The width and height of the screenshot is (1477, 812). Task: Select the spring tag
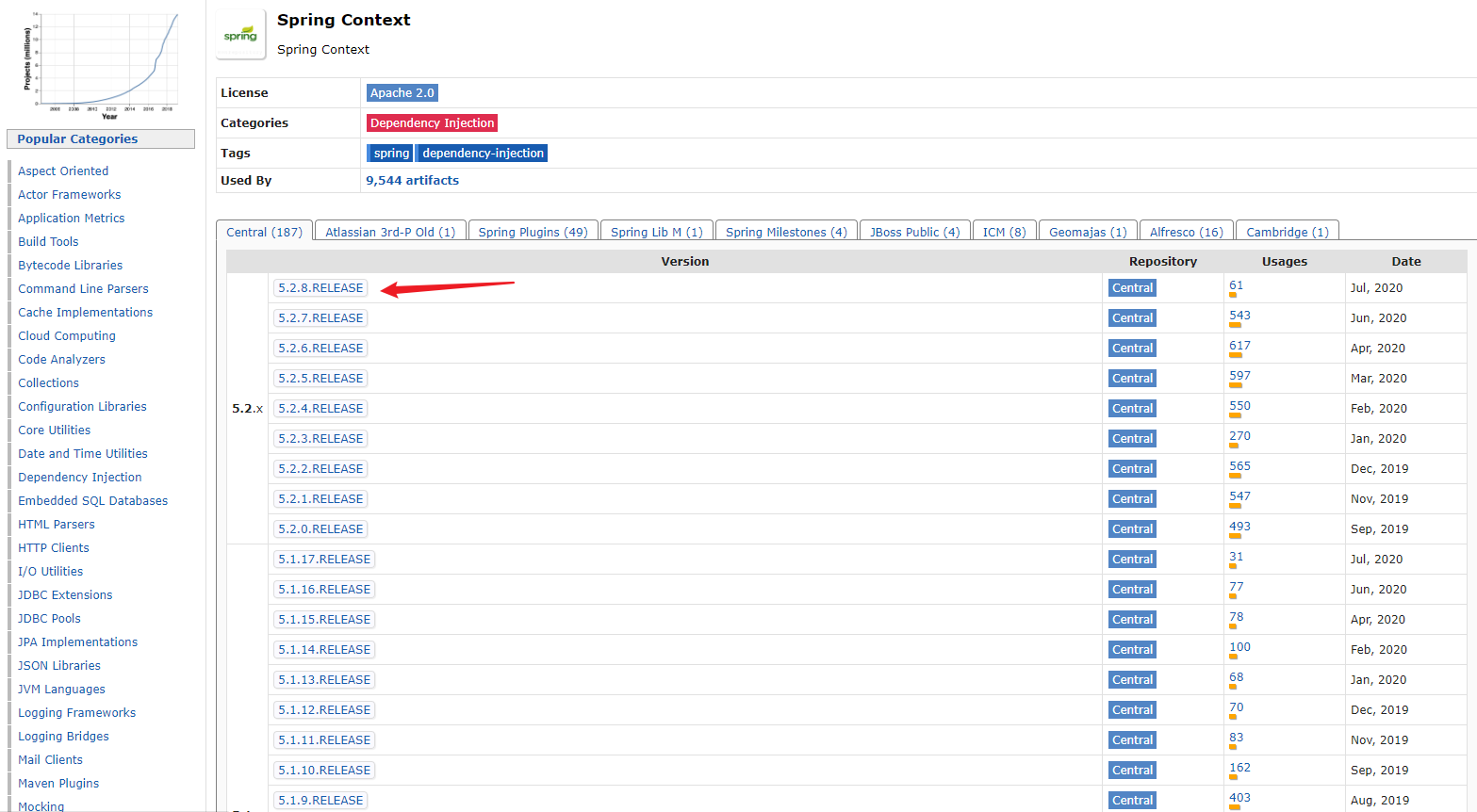390,154
